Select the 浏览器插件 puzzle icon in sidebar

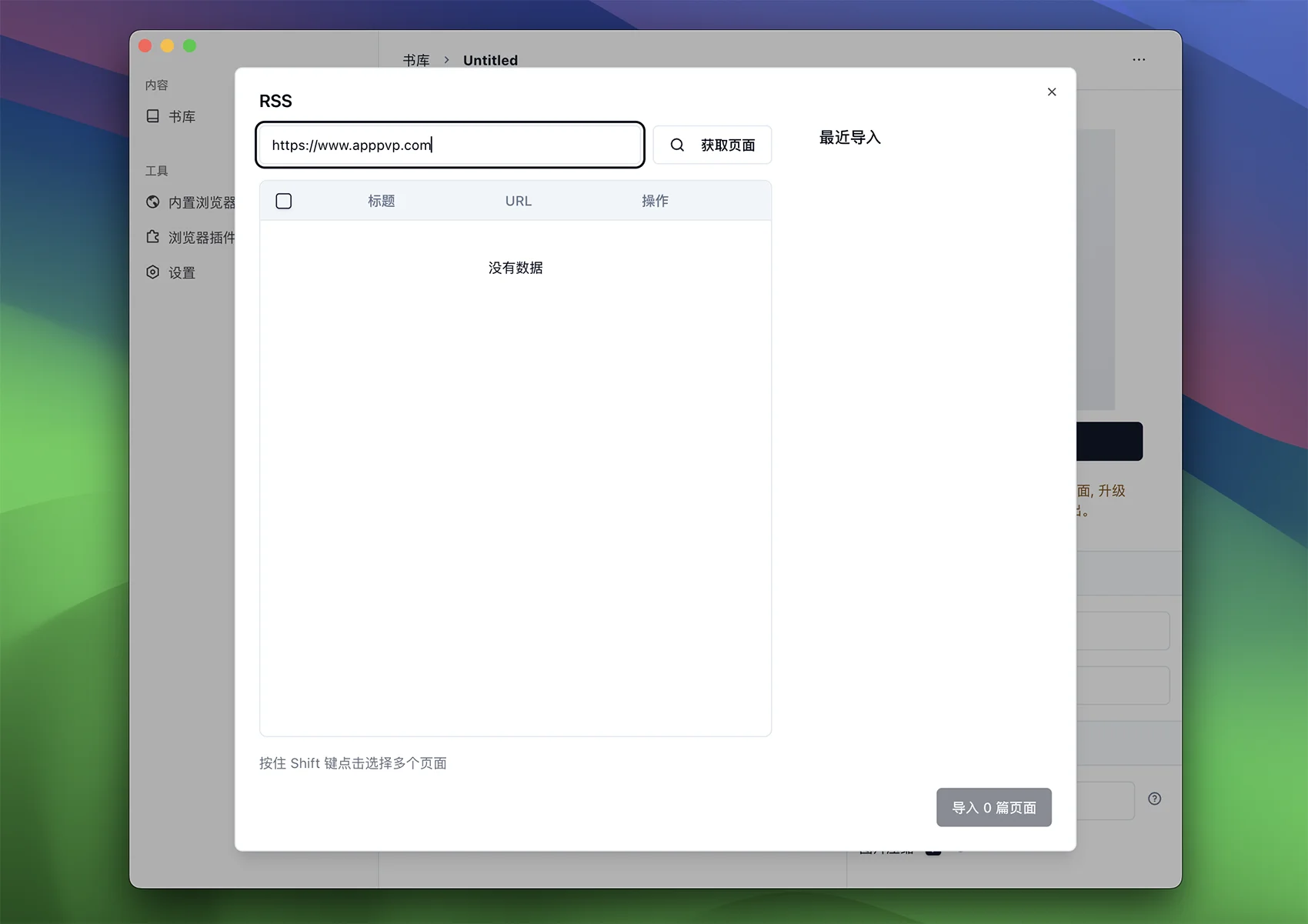pyautogui.click(x=153, y=237)
